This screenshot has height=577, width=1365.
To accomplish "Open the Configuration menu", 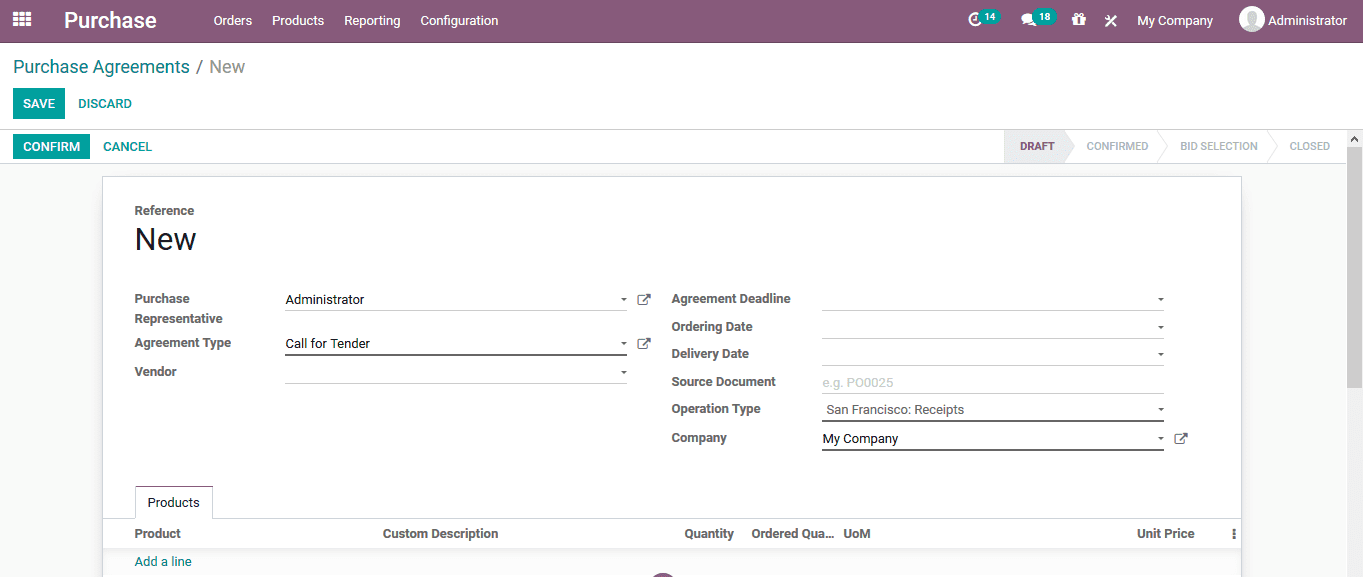I will (459, 20).
